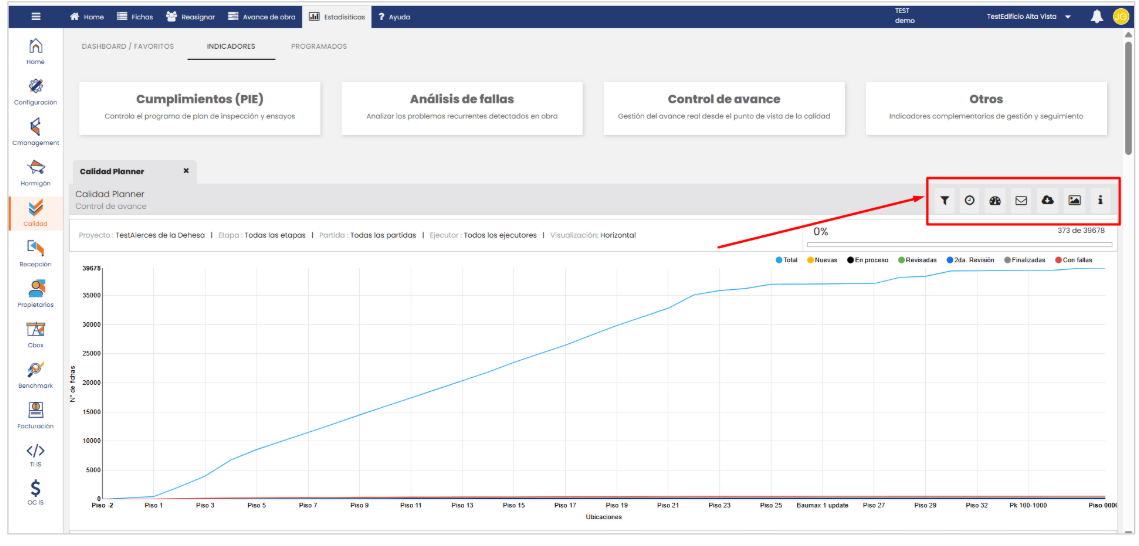Show chart information with the 'i' icon
1139x546 pixels.
tap(1100, 200)
